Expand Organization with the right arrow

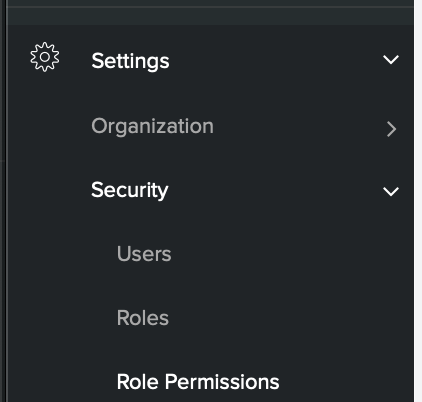391,129
